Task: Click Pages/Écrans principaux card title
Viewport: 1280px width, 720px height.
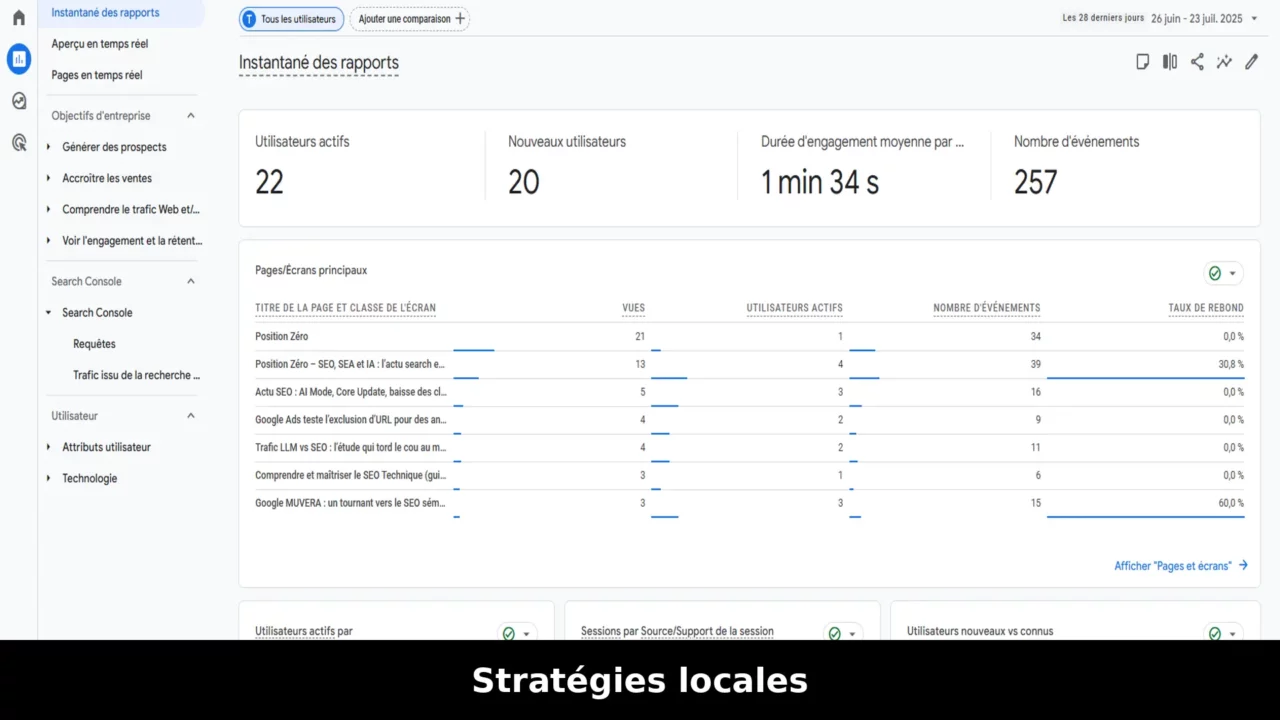Action: pos(311,270)
